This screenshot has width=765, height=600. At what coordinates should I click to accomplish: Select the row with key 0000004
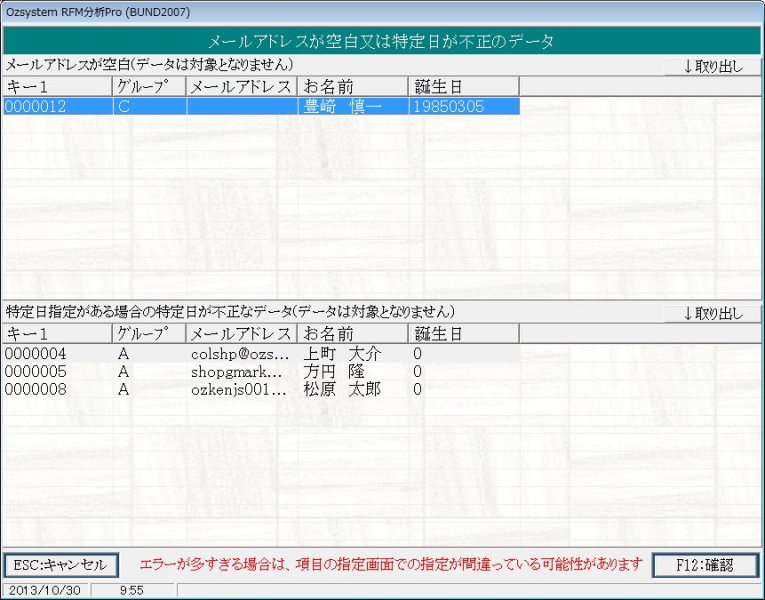(x=261, y=354)
